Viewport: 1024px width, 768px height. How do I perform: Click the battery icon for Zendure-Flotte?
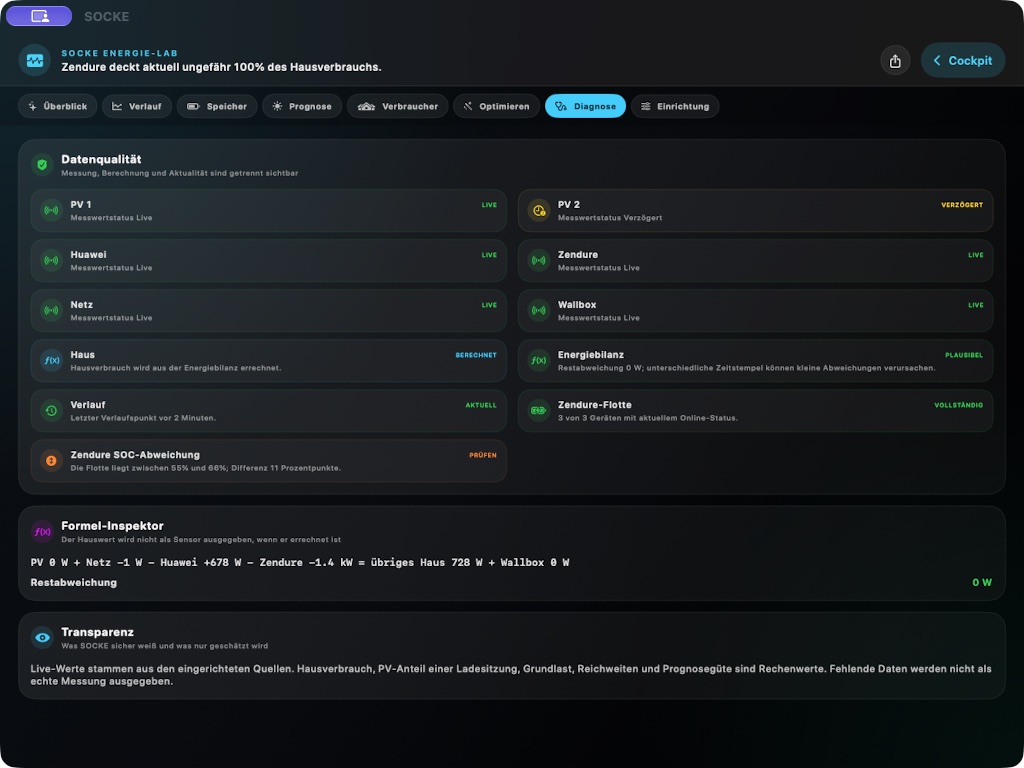(539, 411)
